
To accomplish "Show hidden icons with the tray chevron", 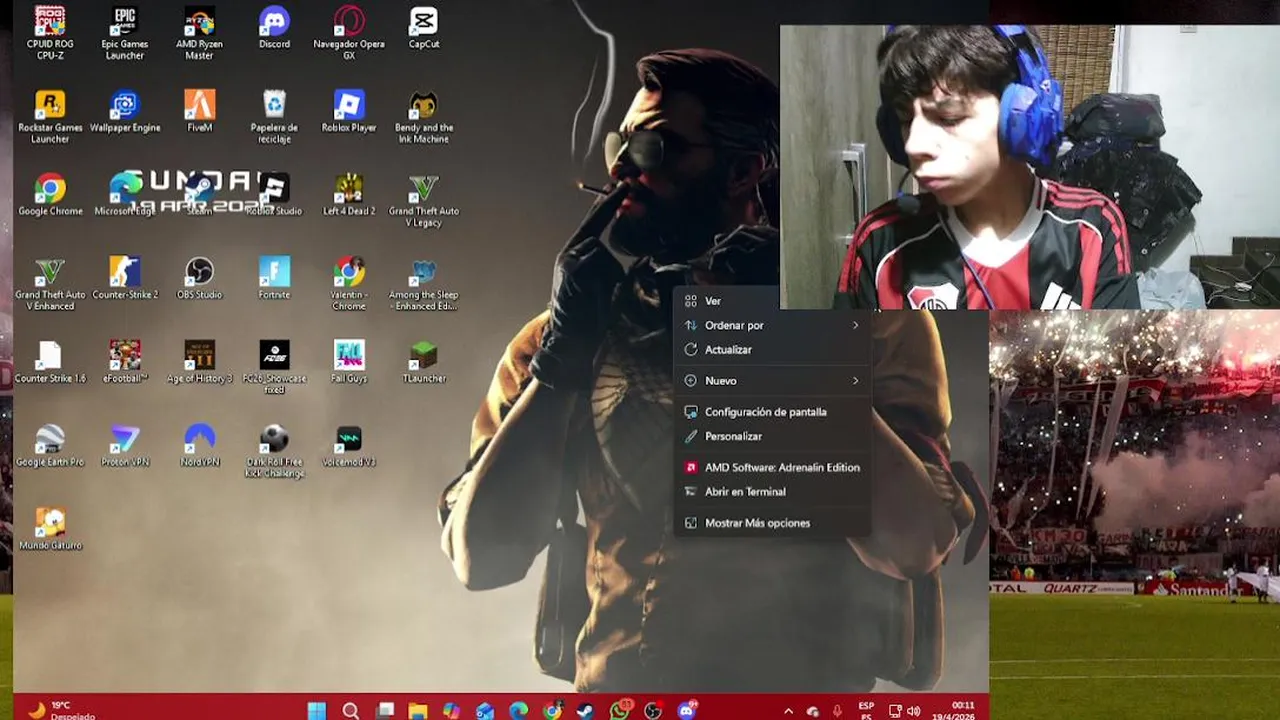I will pyautogui.click(x=788, y=711).
